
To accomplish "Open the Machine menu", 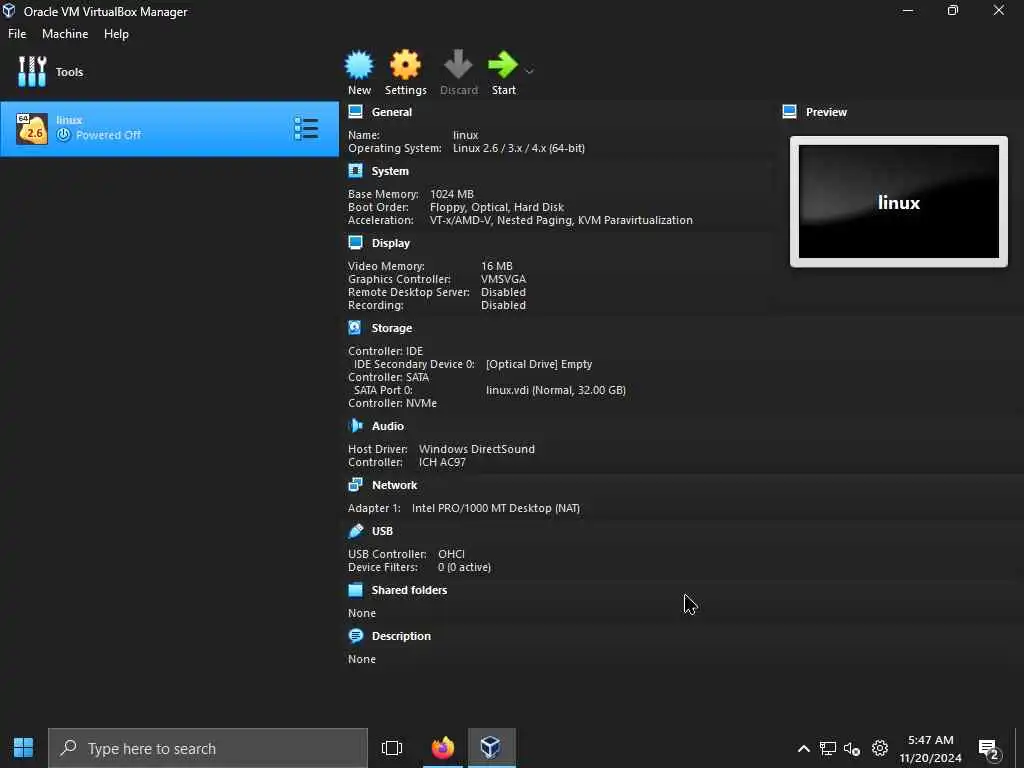I will click(x=65, y=33).
